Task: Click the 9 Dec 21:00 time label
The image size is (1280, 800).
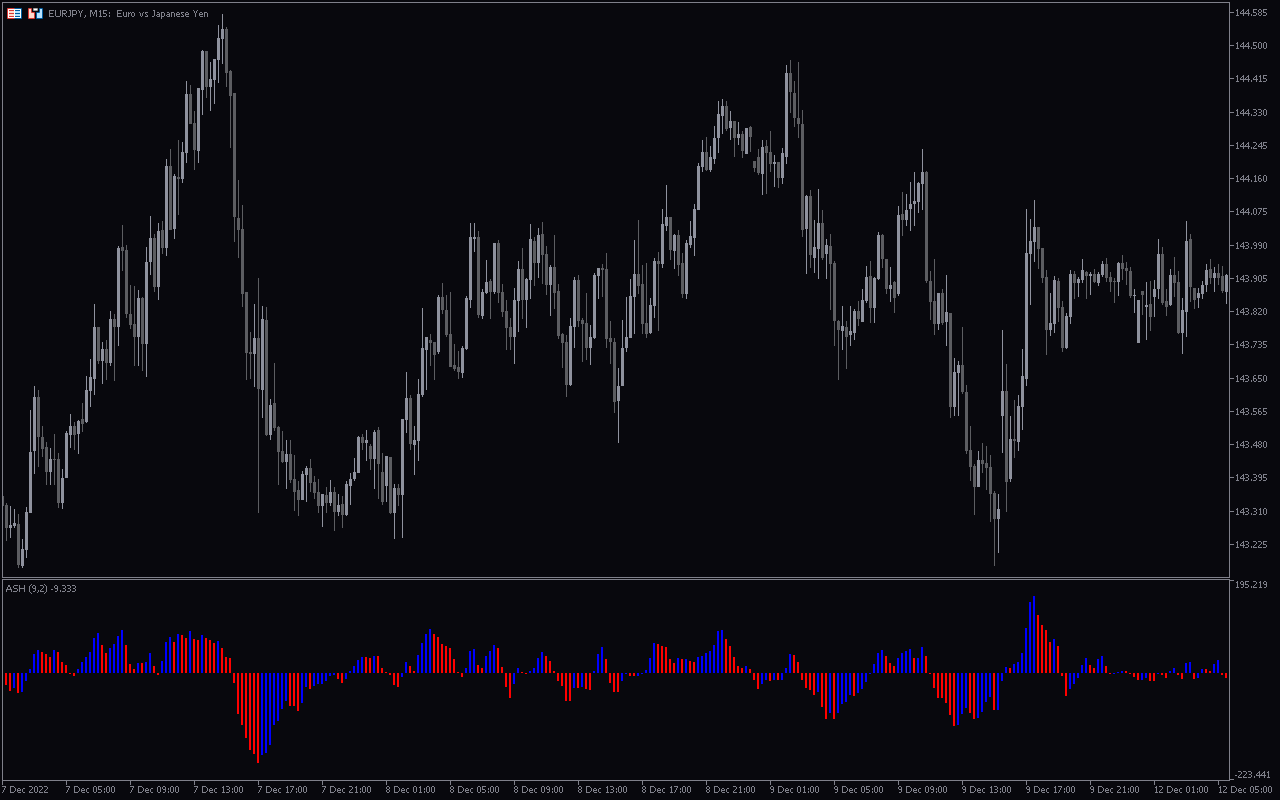Action: (1114, 789)
